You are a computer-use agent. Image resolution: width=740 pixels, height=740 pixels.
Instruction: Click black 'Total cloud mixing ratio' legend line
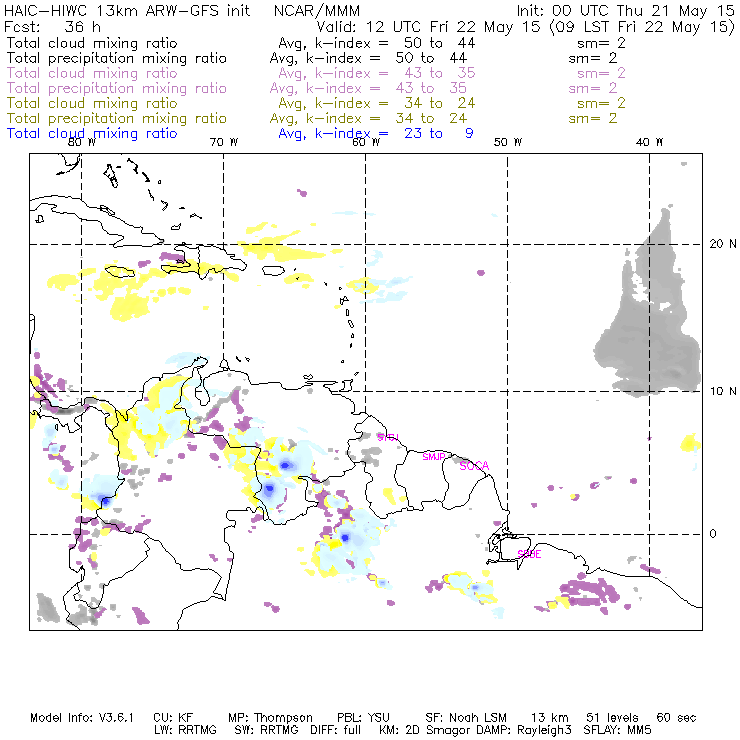(92, 43)
